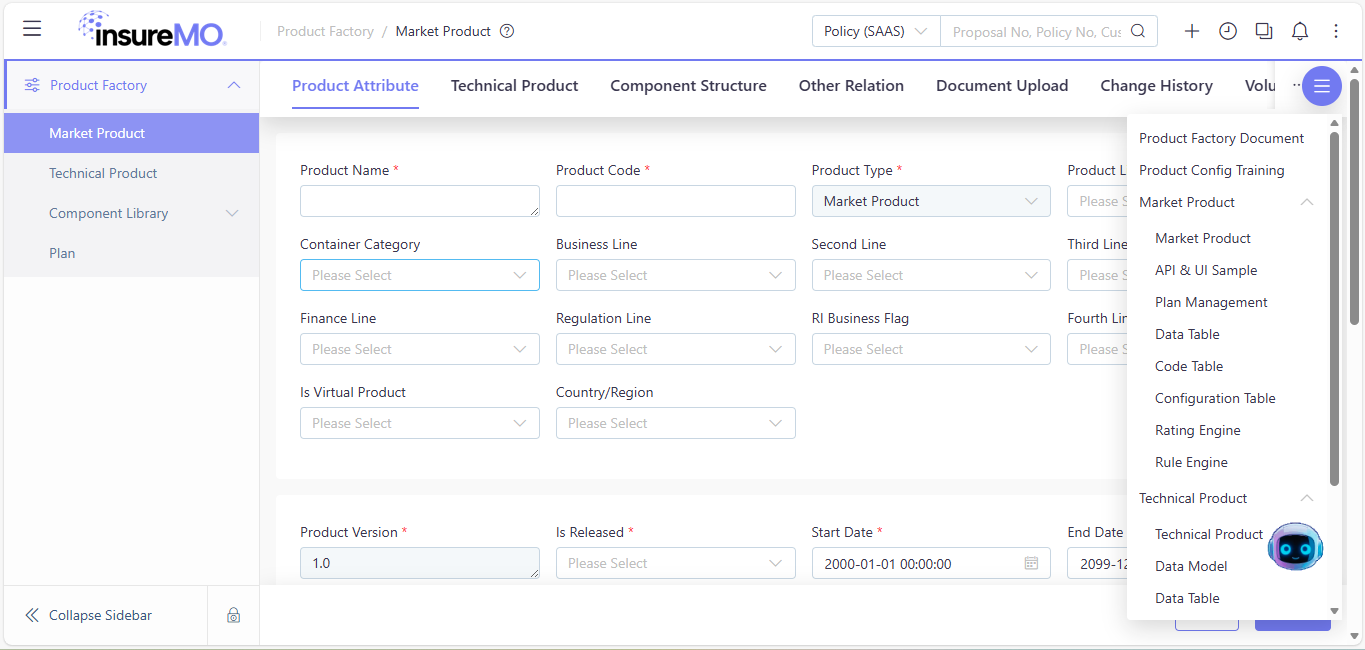Click the Product Version field
The height and width of the screenshot is (650, 1365).
tap(420, 563)
